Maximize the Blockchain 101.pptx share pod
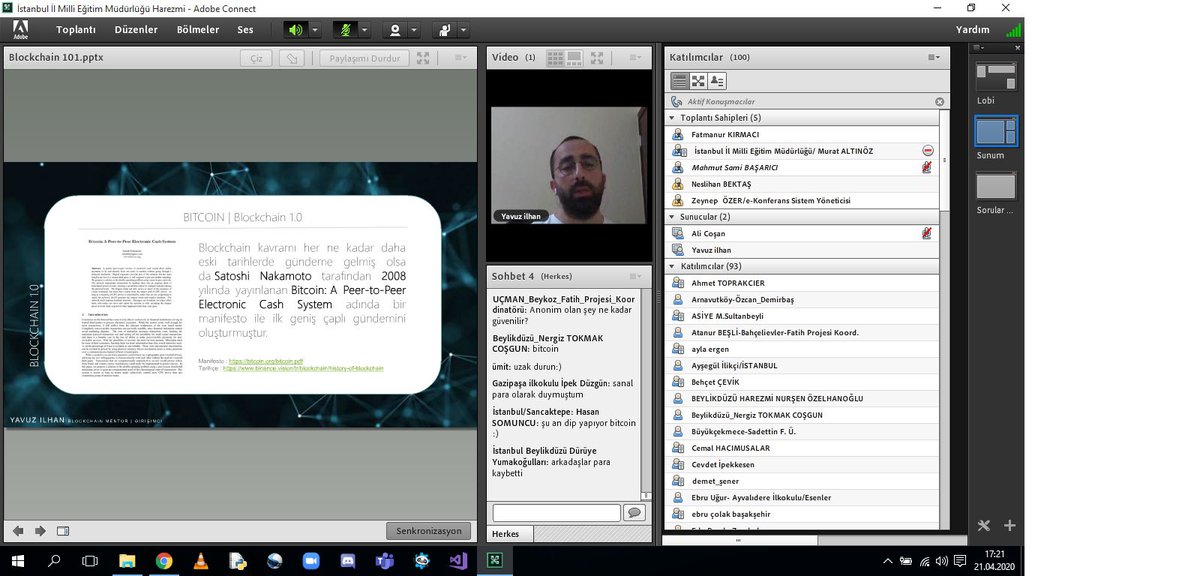Image resolution: width=1200 pixels, height=576 pixels. (423, 58)
